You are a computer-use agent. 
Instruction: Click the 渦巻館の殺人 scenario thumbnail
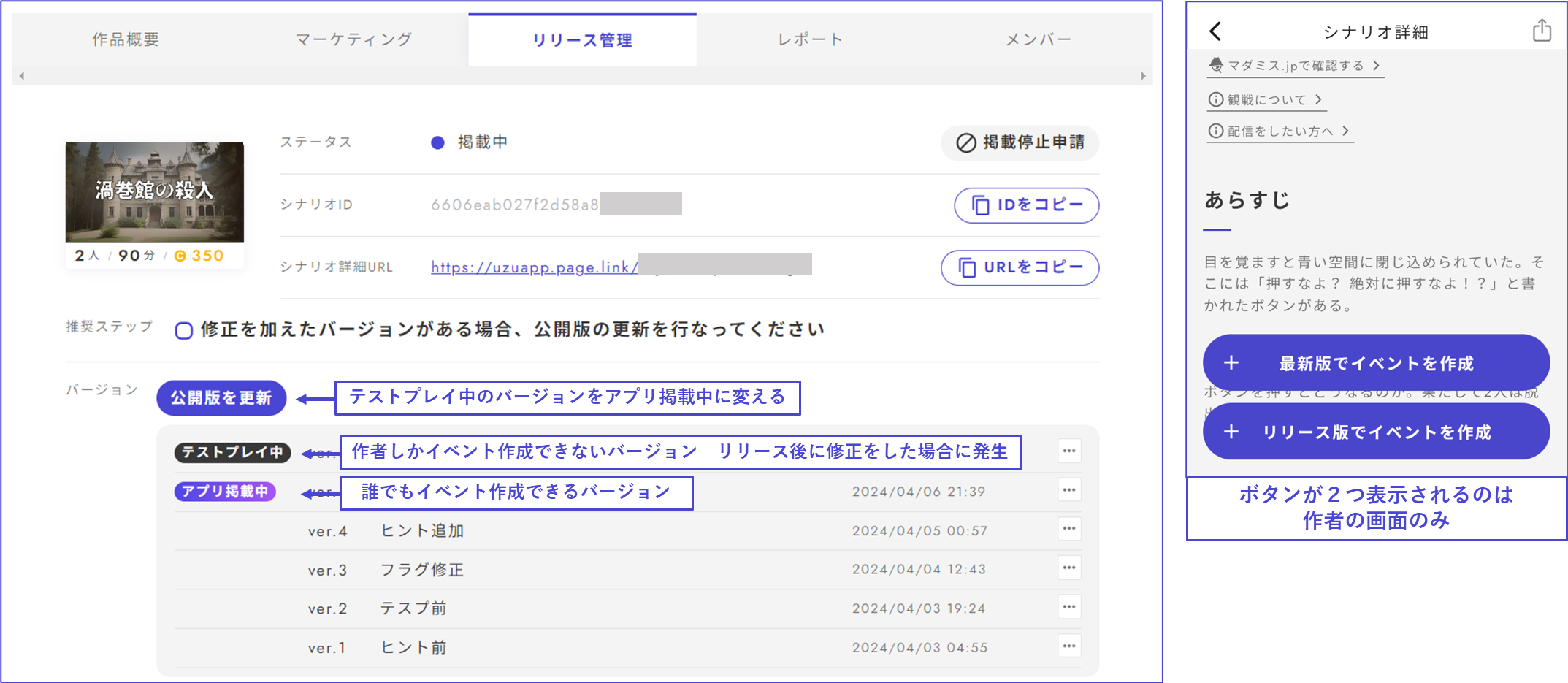pyautogui.click(x=155, y=191)
